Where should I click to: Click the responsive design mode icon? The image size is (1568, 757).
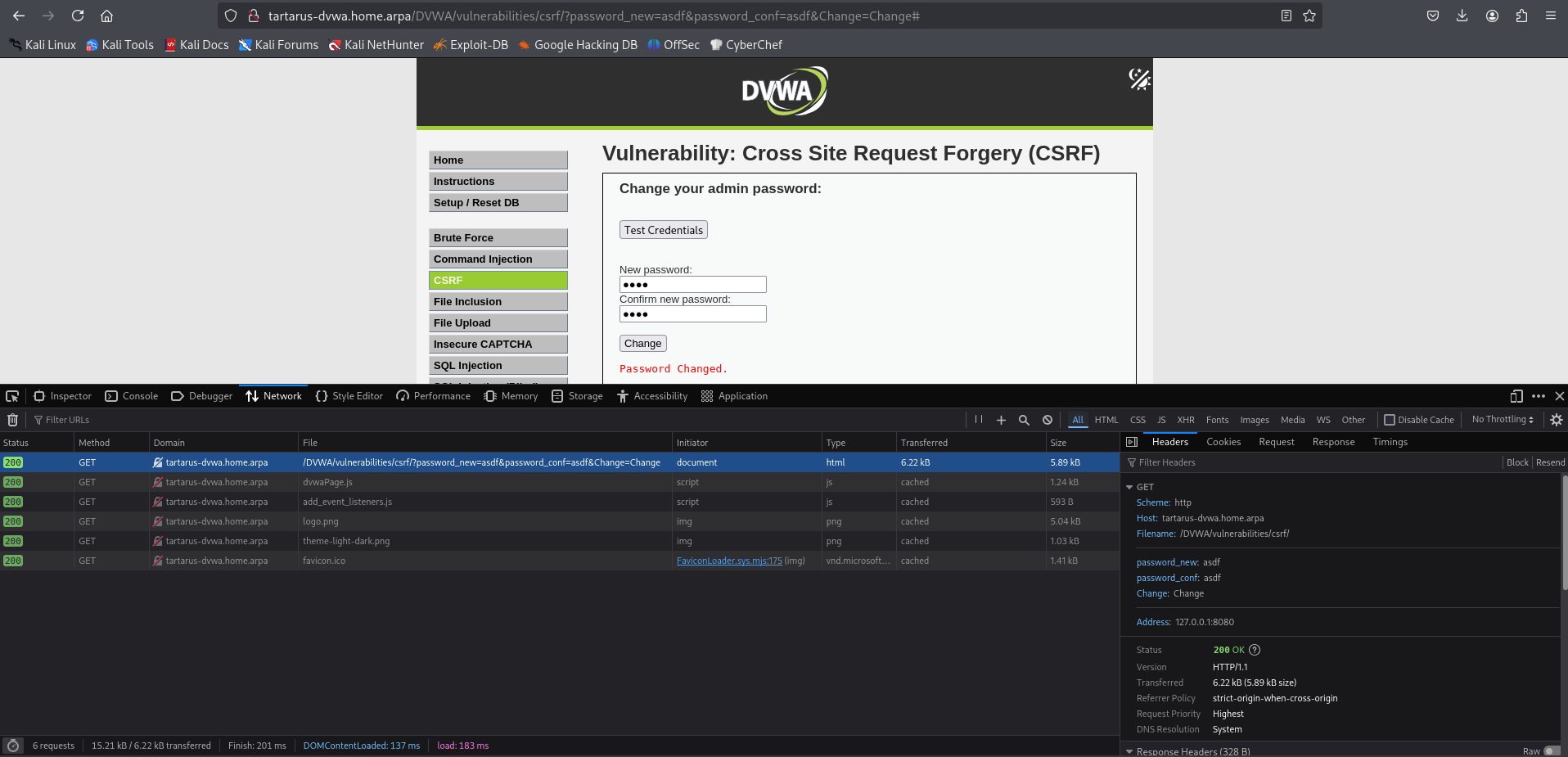click(1516, 396)
